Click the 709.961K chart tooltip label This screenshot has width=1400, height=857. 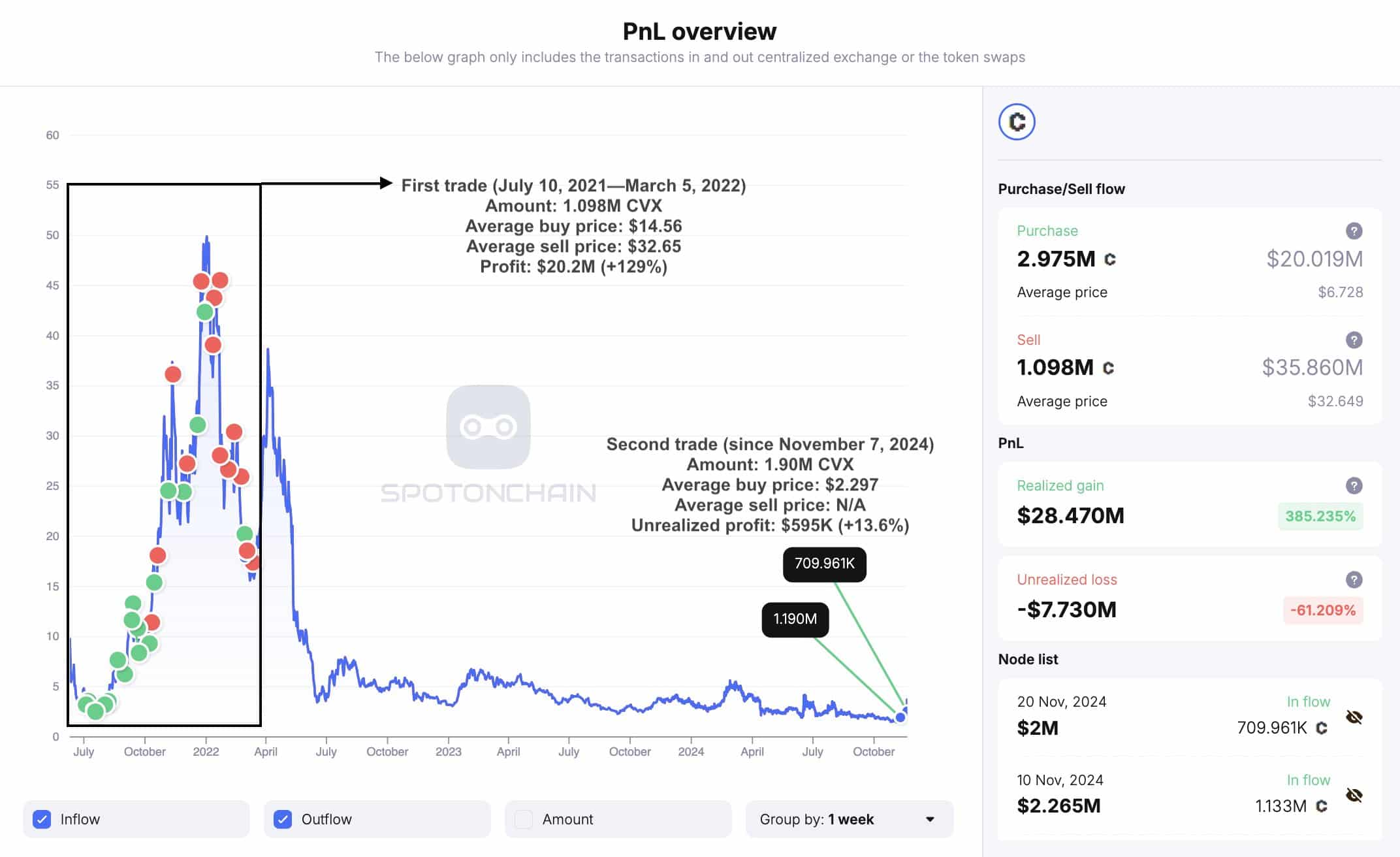(824, 564)
